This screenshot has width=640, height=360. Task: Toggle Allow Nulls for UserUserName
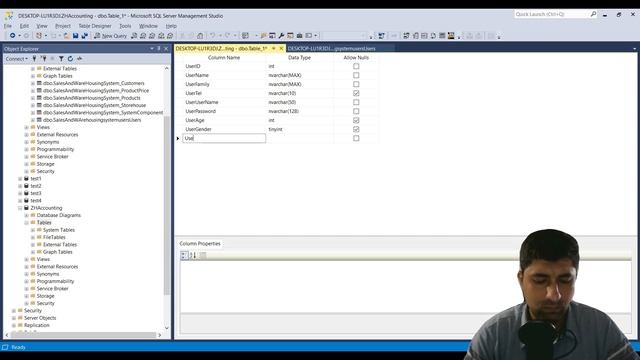coord(356,102)
